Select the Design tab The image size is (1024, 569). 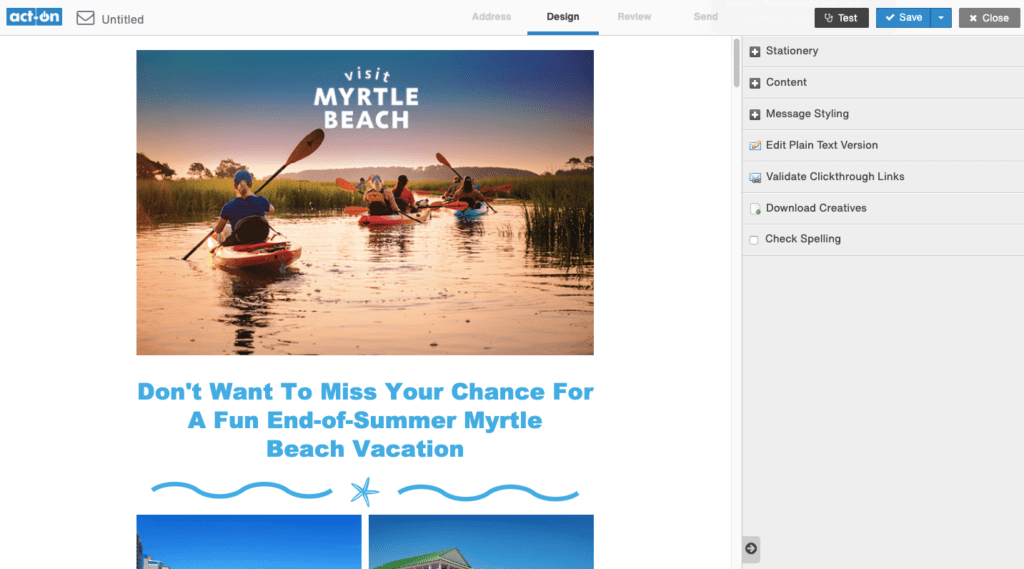(563, 17)
